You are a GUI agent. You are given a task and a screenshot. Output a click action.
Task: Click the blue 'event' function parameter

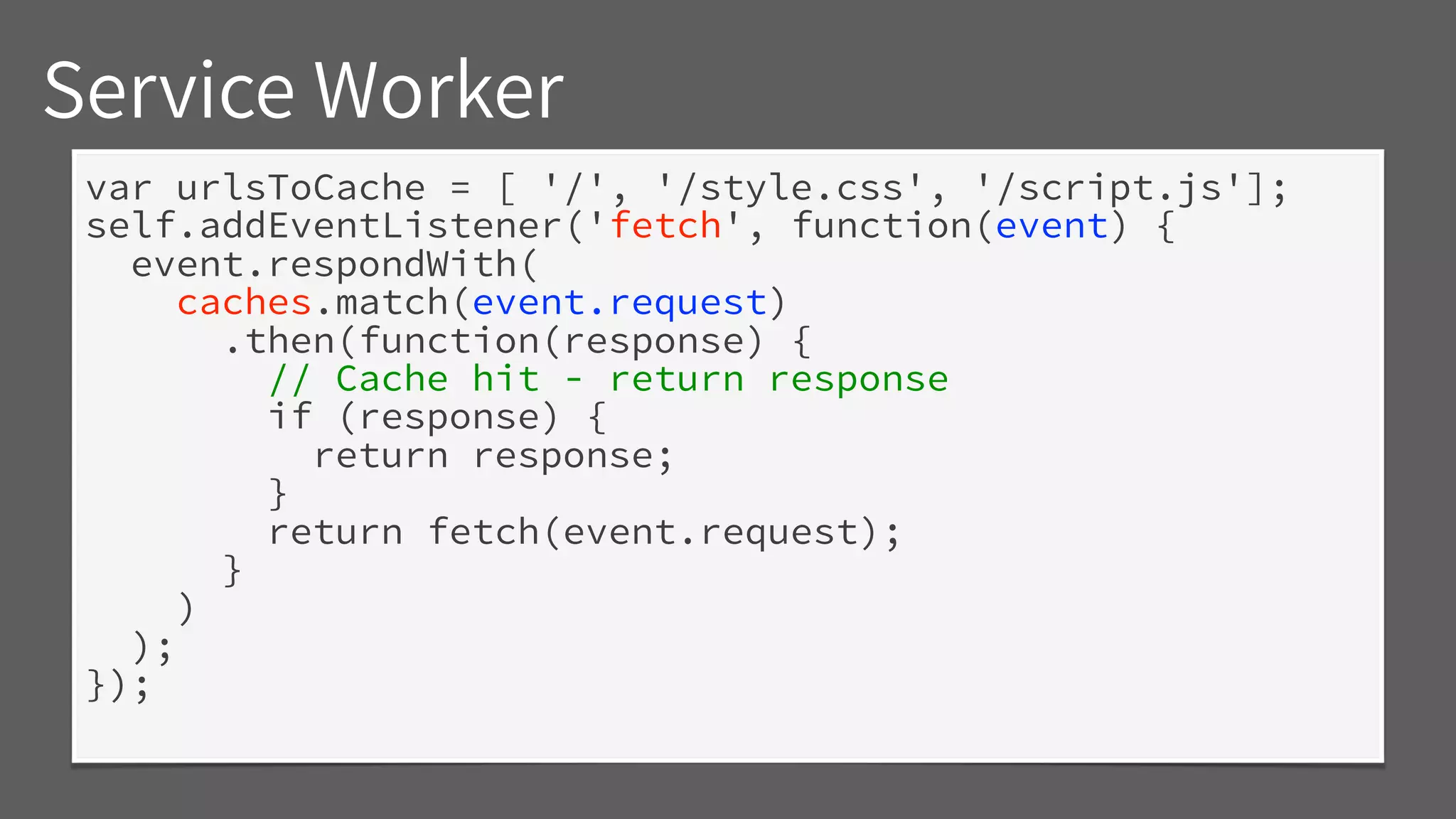1051,226
